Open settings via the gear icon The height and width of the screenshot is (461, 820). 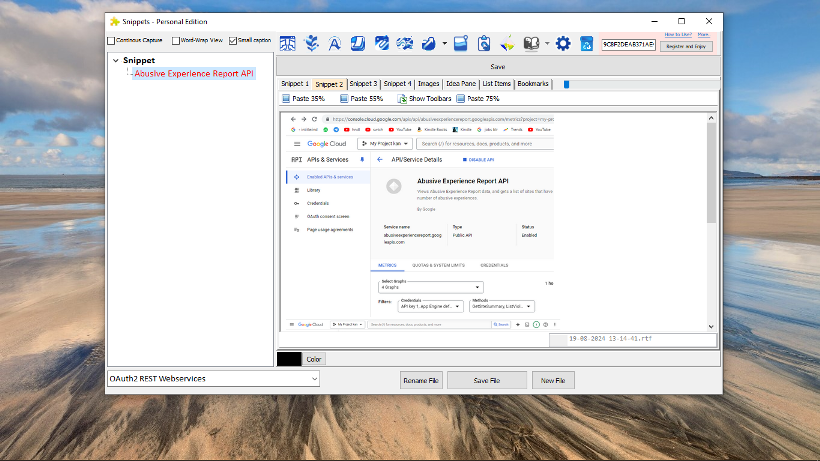pyautogui.click(x=563, y=43)
